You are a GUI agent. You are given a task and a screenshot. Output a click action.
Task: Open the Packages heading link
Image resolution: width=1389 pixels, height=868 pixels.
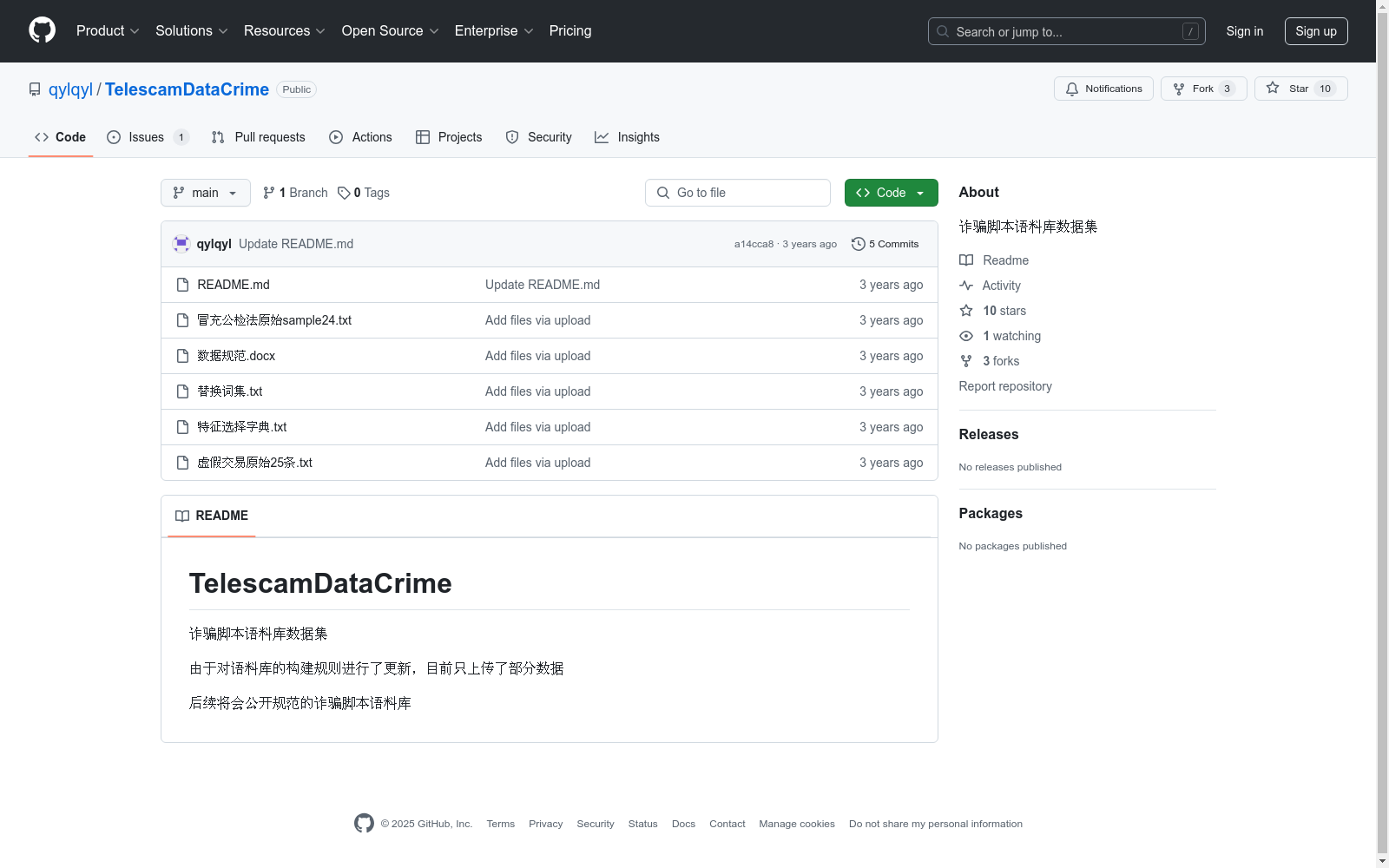coord(991,513)
